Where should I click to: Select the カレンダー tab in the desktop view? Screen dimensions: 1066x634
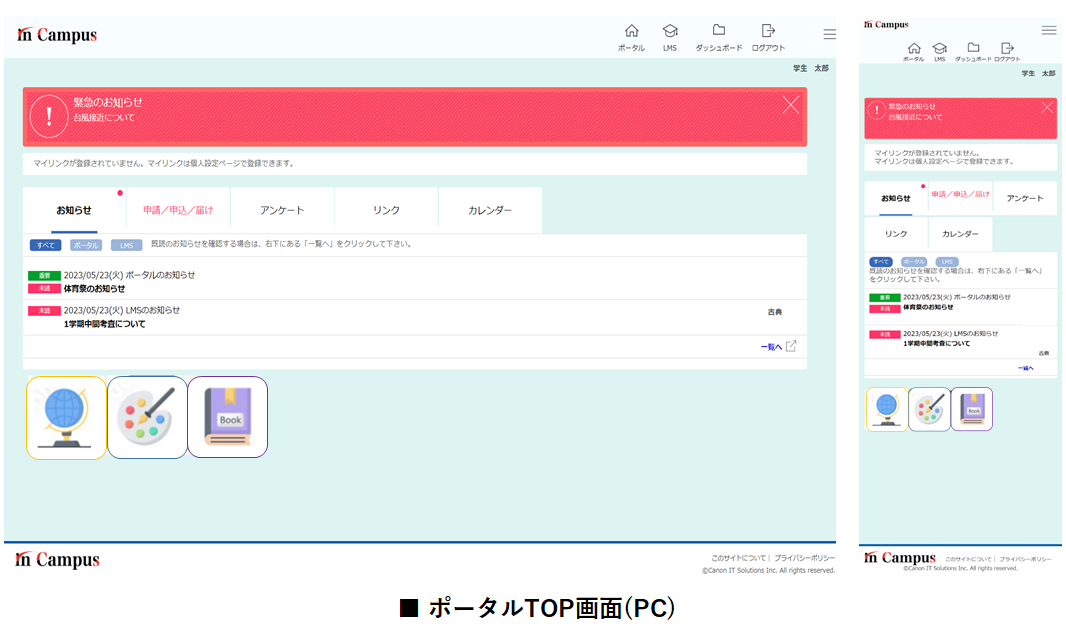click(x=490, y=210)
